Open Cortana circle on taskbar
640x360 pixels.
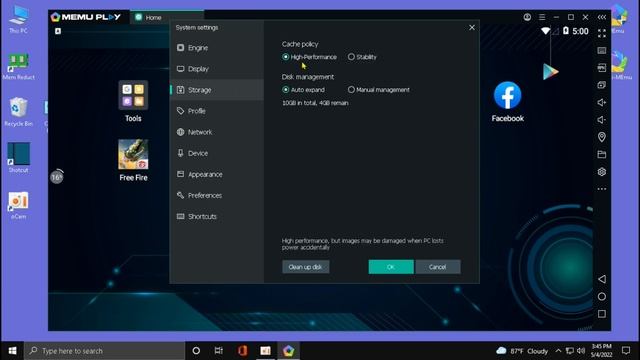[x=196, y=351]
